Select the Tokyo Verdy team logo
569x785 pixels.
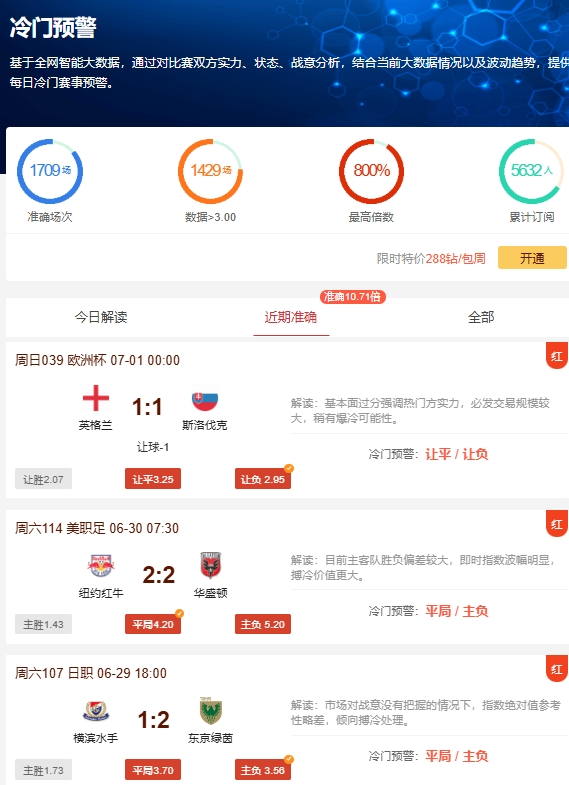click(210, 711)
